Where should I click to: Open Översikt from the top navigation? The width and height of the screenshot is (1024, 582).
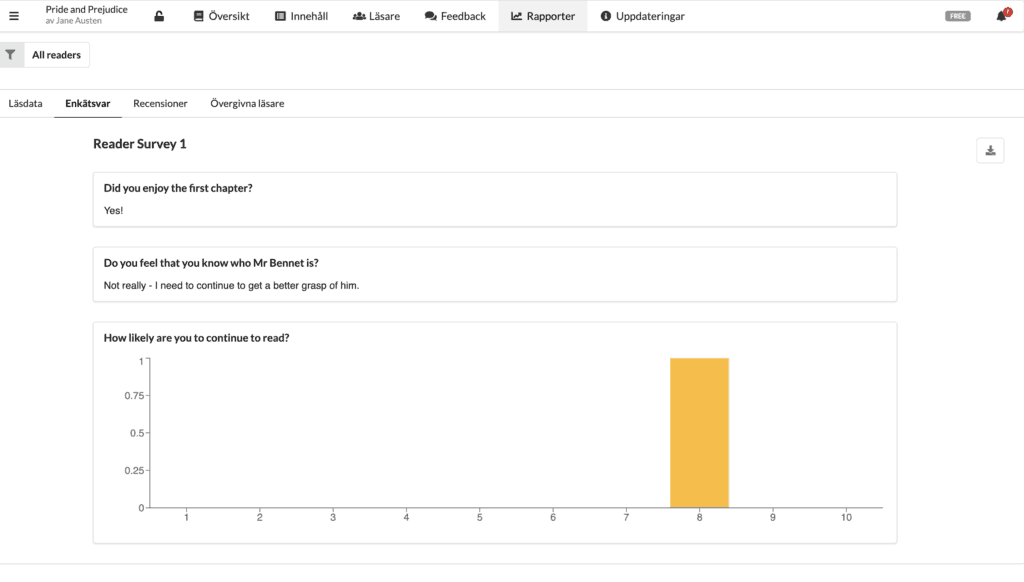coord(221,16)
